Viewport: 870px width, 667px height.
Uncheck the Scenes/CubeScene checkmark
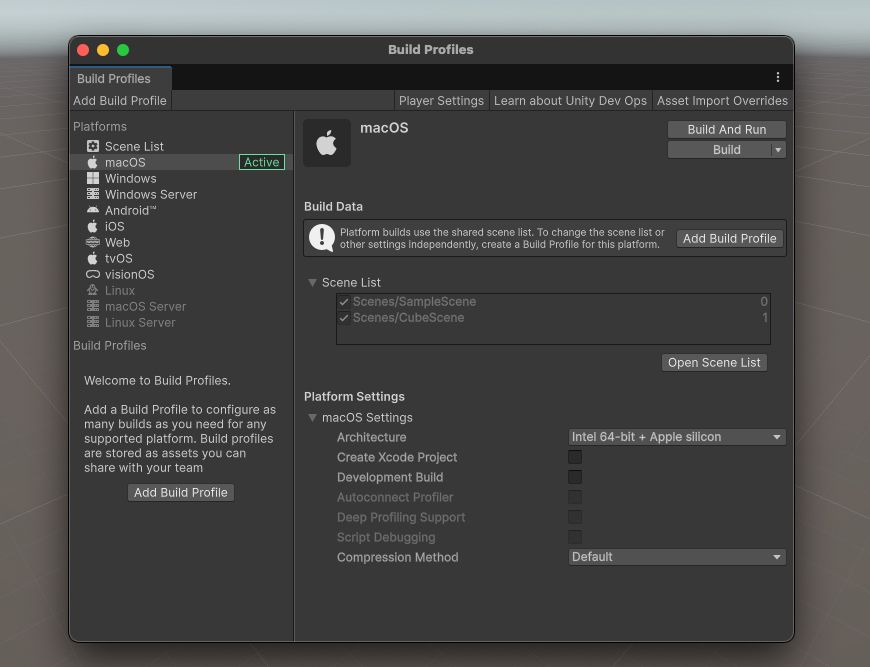point(344,318)
